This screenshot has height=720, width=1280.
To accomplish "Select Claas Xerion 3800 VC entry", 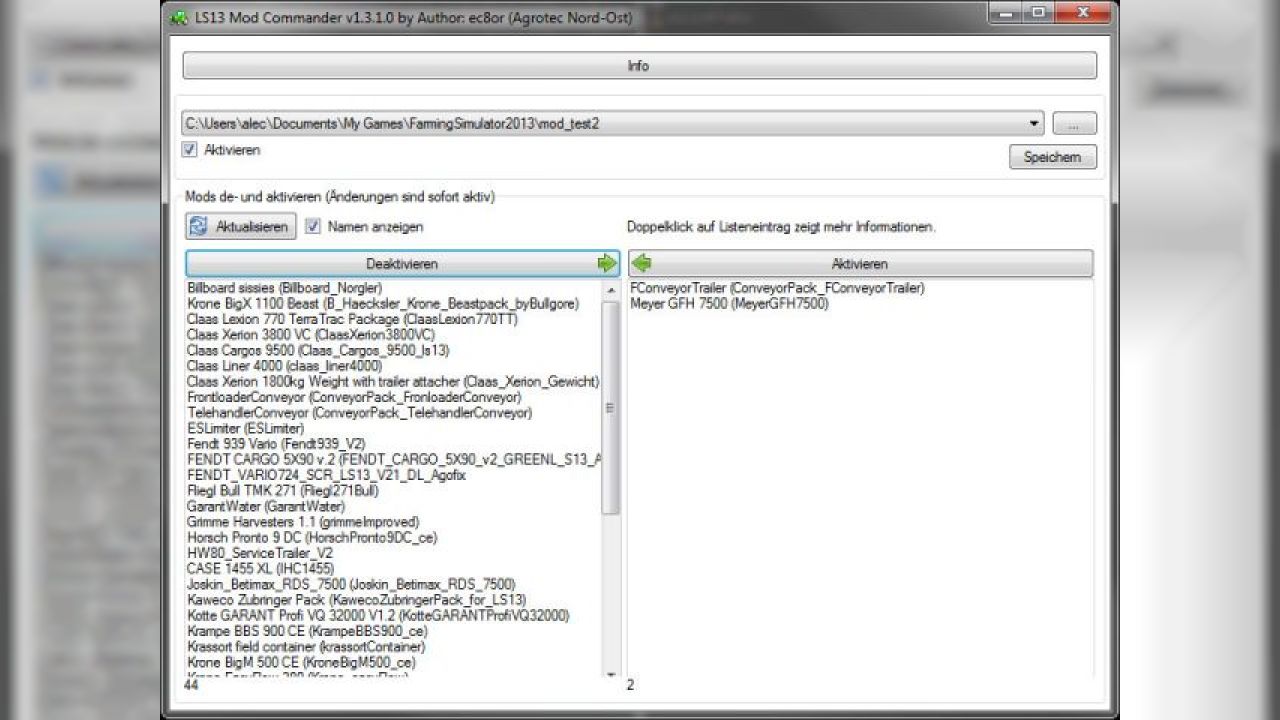I will click(311, 335).
